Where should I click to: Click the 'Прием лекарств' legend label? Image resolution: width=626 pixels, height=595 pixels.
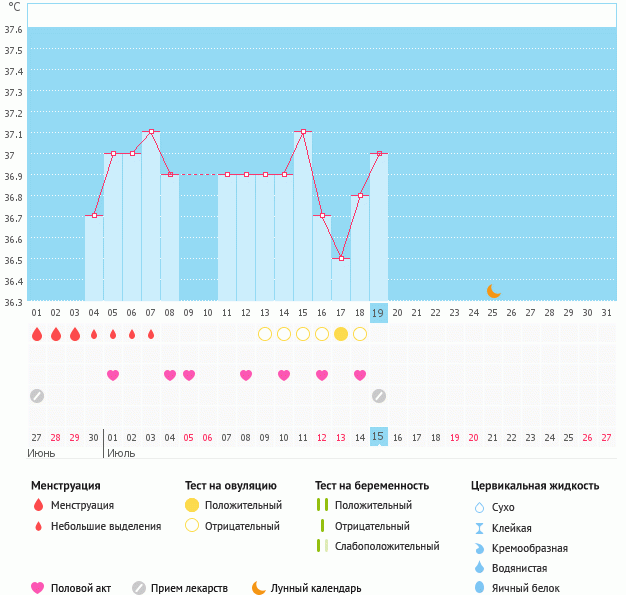click(x=189, y=588)
